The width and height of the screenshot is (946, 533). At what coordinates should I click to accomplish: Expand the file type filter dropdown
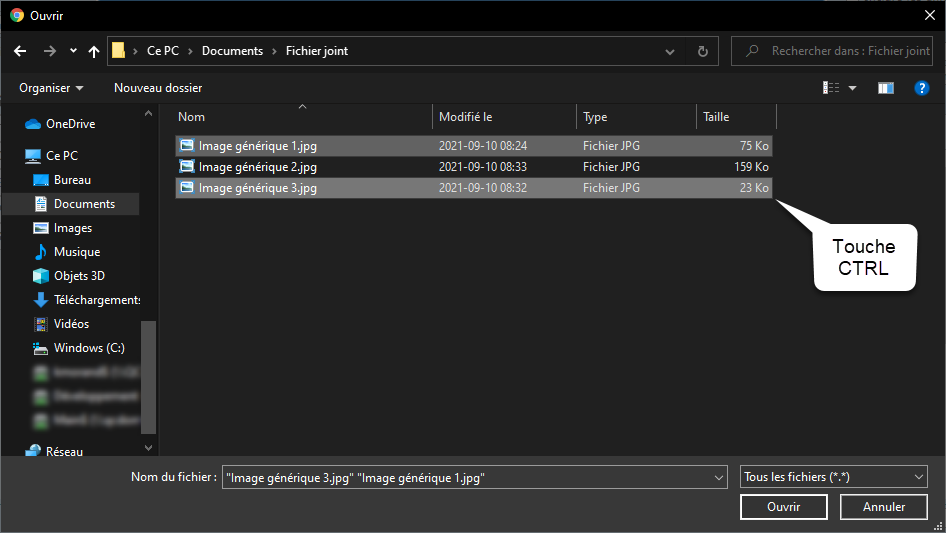919,478
